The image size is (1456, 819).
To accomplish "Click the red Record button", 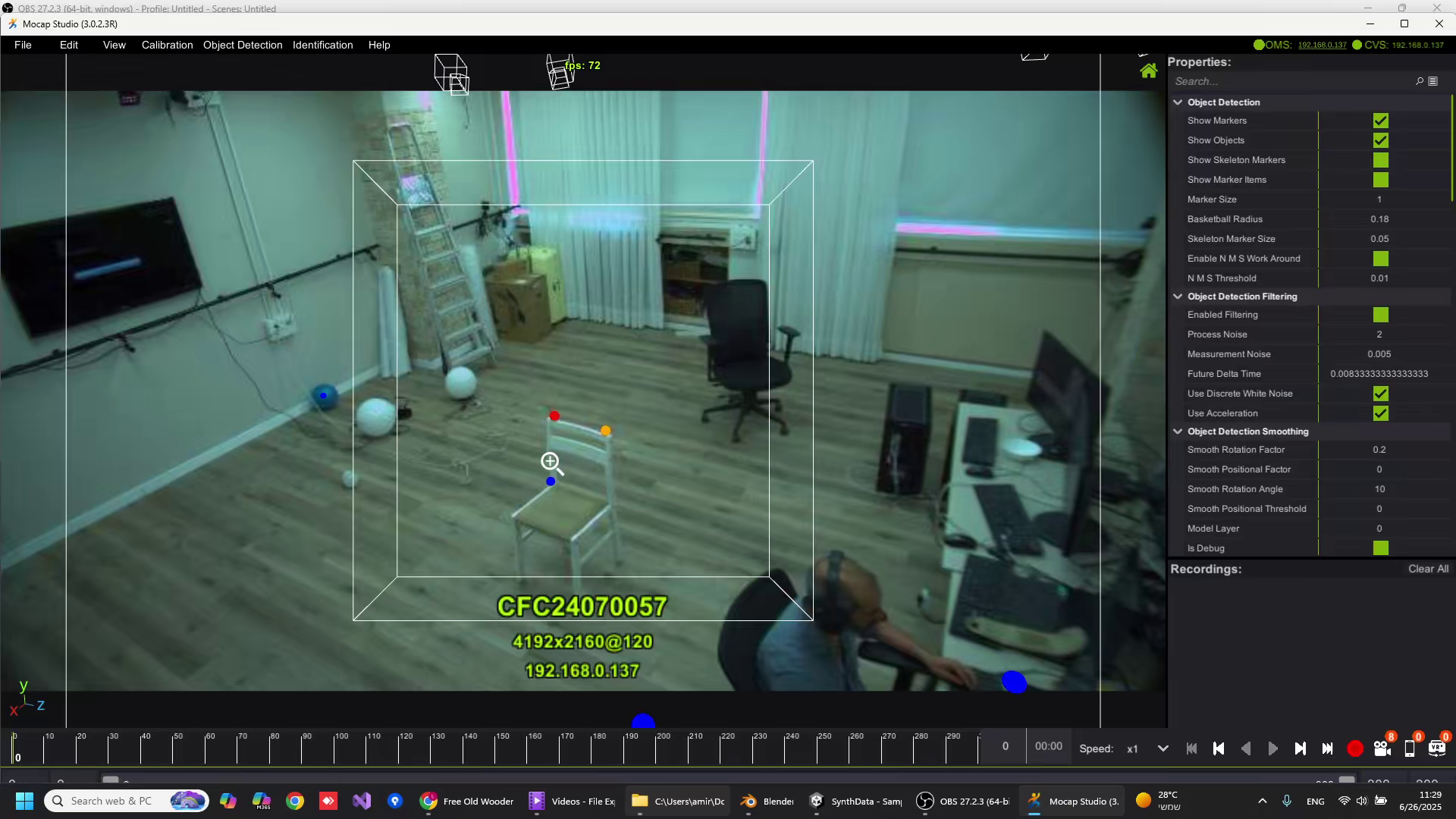I will click(1355, 748).
